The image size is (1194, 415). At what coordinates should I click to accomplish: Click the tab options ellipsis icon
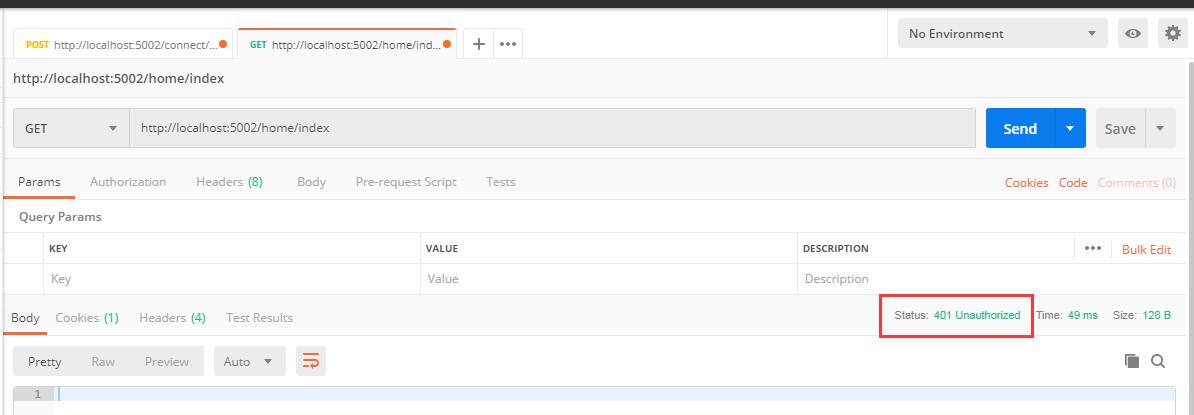(x=508, y=44)
